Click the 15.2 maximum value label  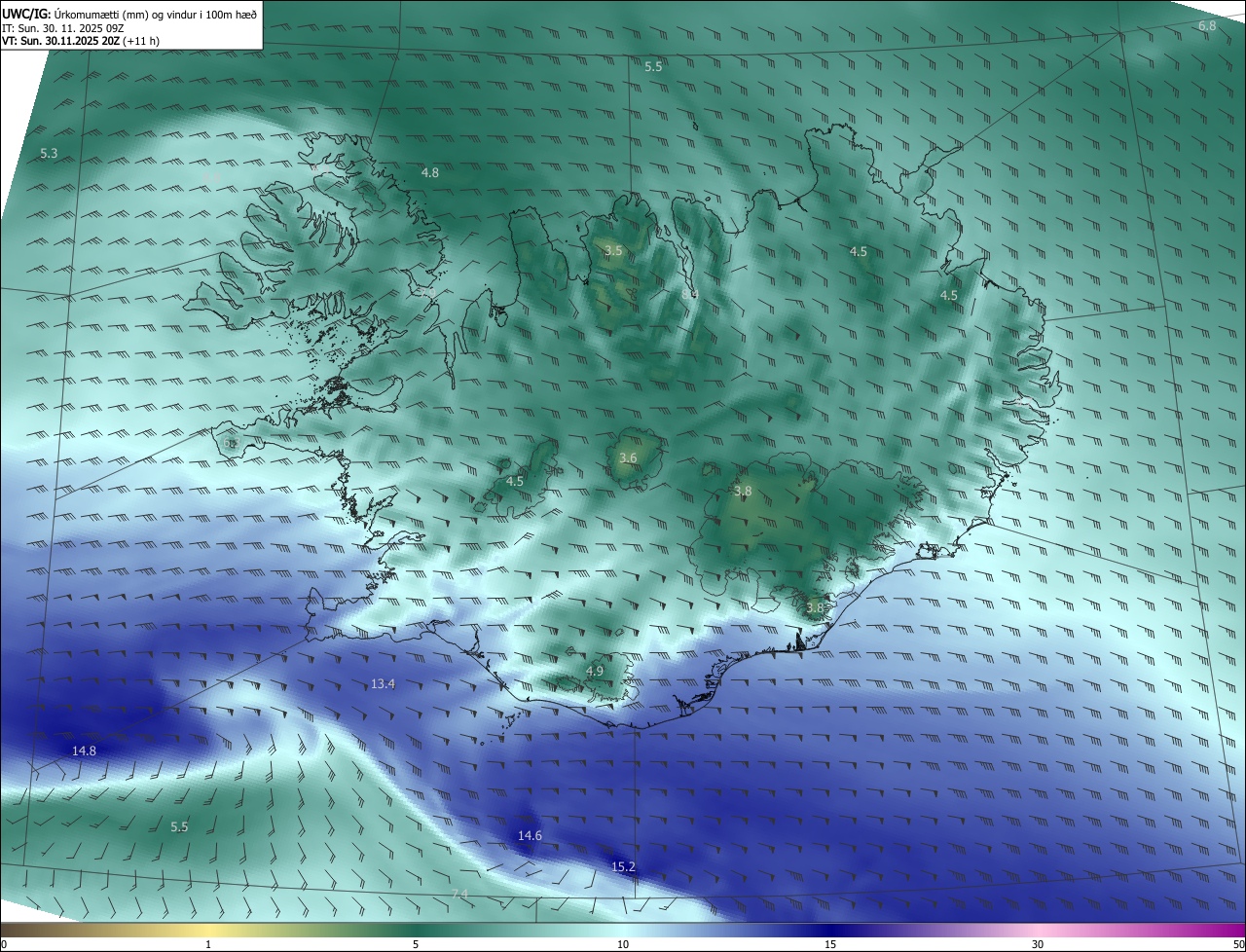click(623, 866)
